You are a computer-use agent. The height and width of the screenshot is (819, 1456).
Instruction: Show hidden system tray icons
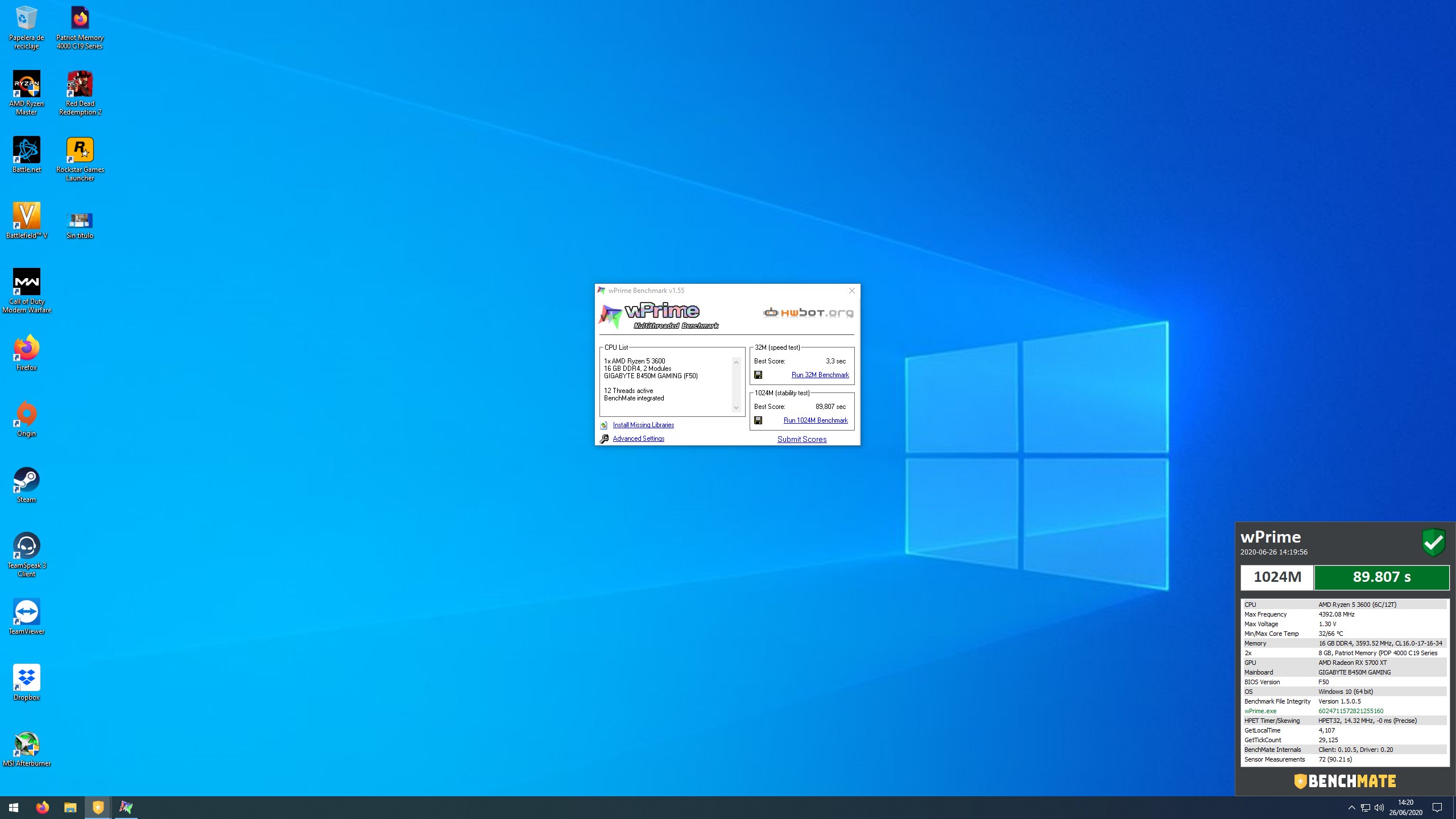click(x=1352, y=808)
